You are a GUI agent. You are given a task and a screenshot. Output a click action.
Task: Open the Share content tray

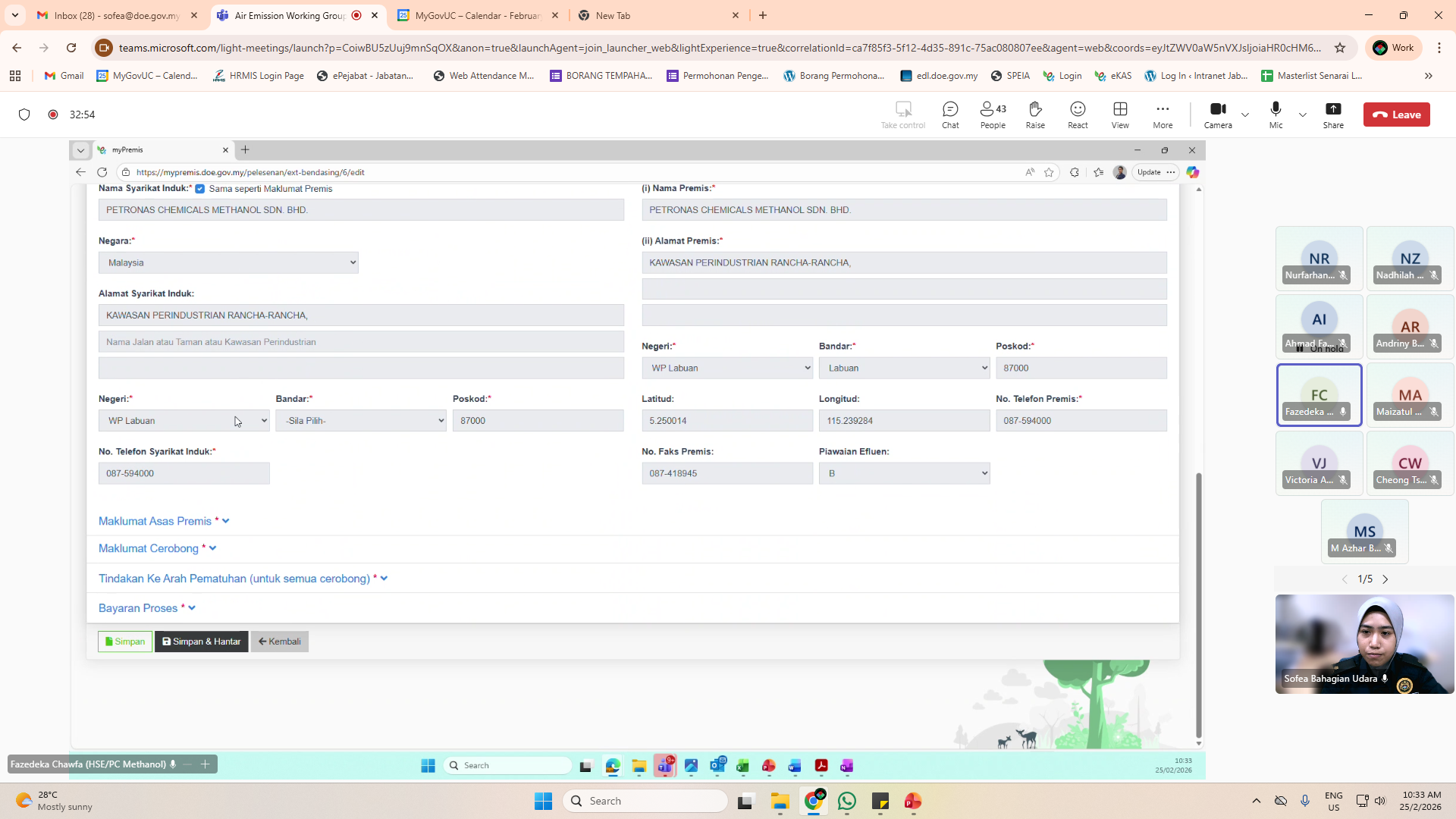click(1333, 115)
